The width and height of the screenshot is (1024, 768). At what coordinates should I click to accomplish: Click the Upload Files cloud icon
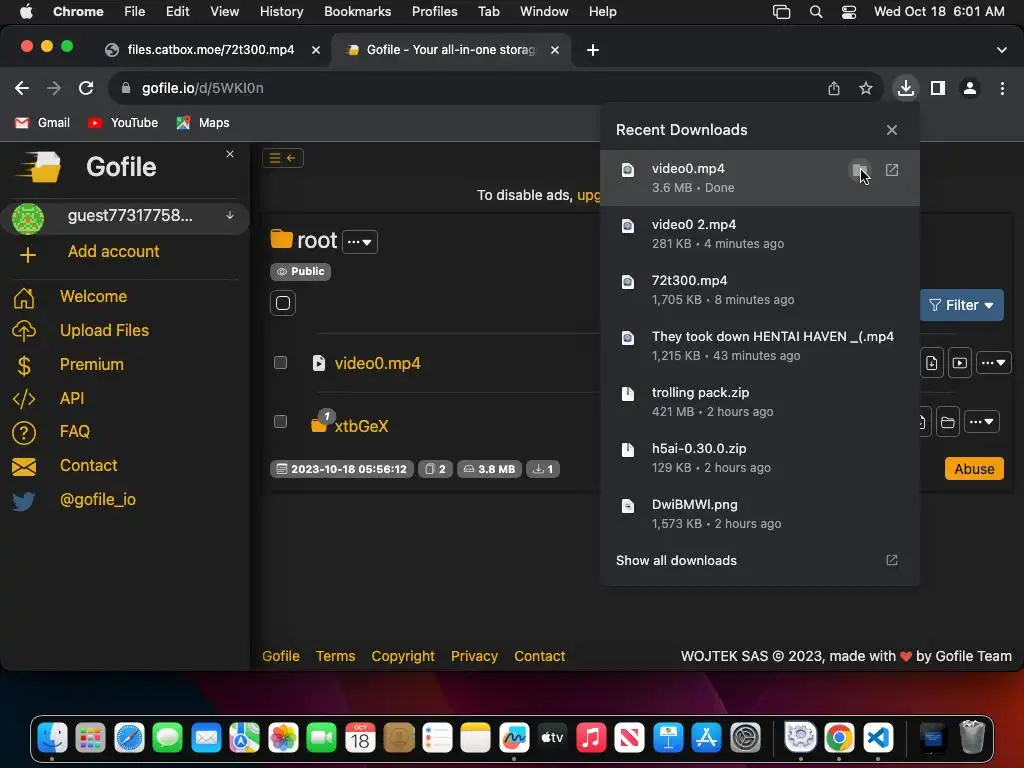24,331
